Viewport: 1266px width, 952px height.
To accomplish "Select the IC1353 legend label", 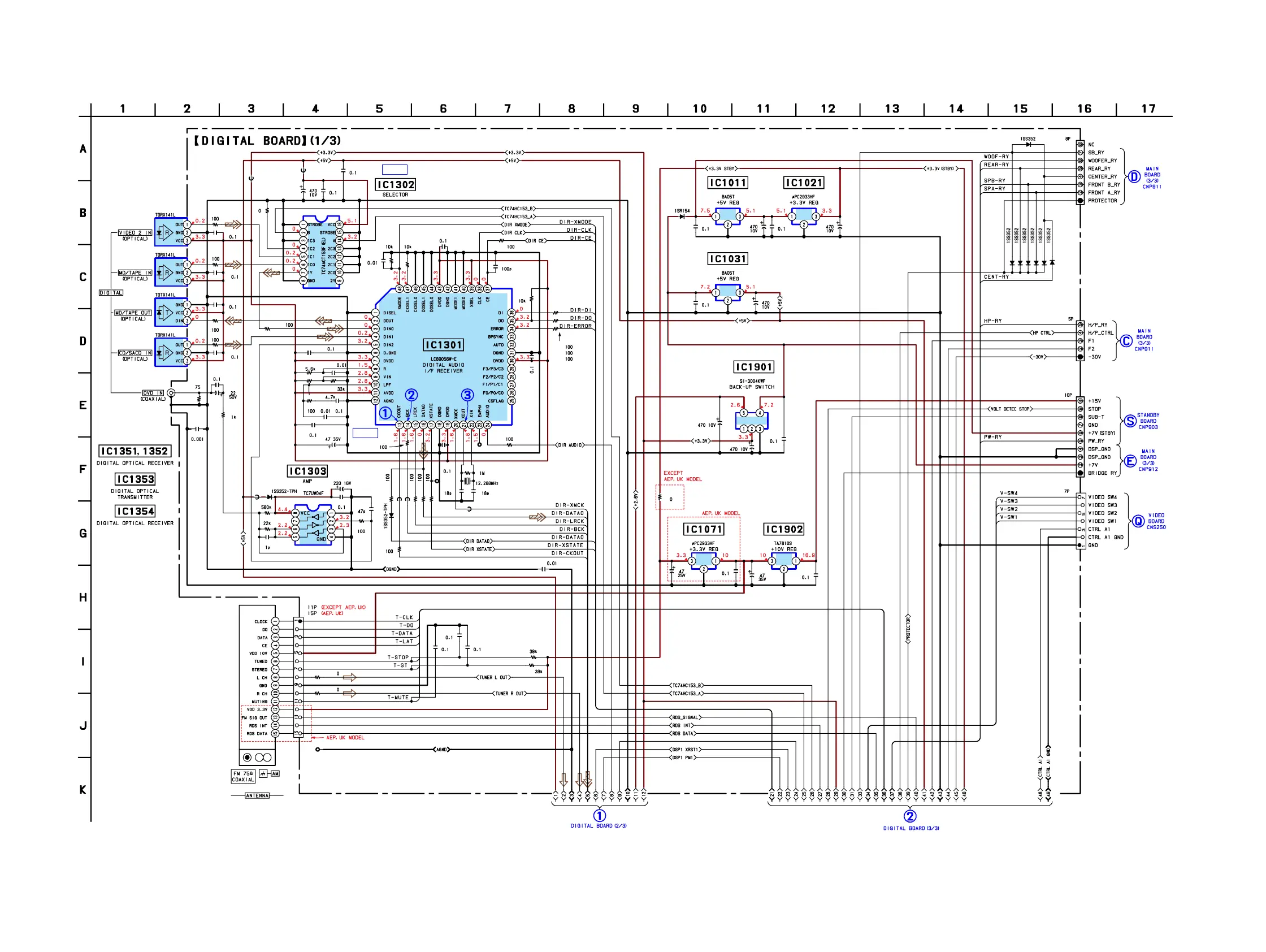I will [135, 479].
